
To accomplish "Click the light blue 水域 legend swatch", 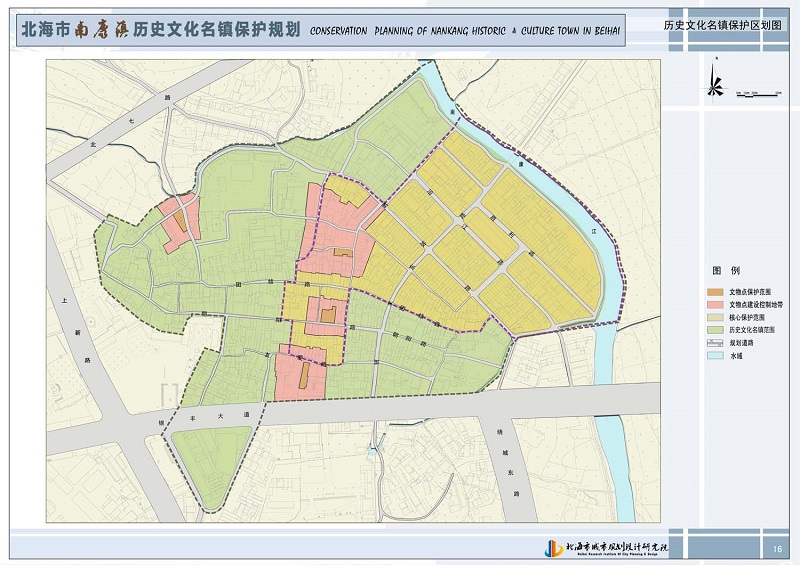I will pyautogui.click(x=716, y=355).
